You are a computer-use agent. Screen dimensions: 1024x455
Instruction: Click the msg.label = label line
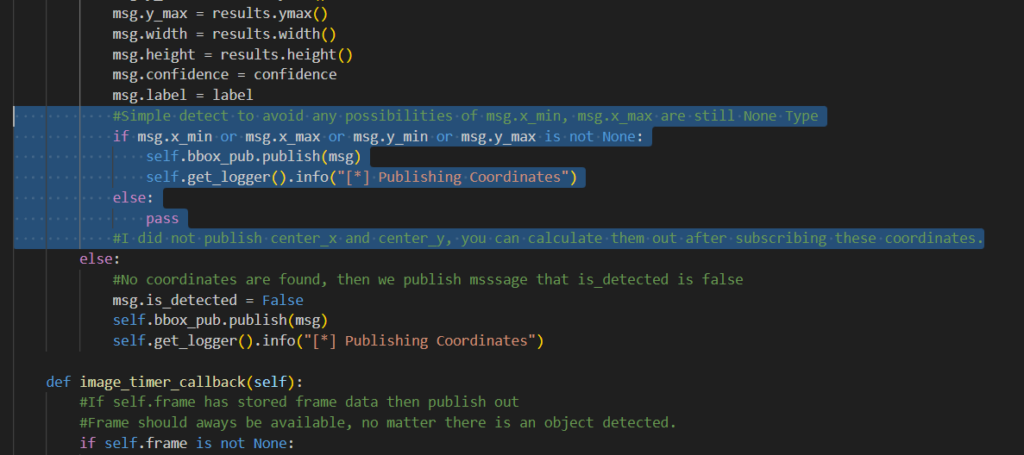tap(182, 95)
